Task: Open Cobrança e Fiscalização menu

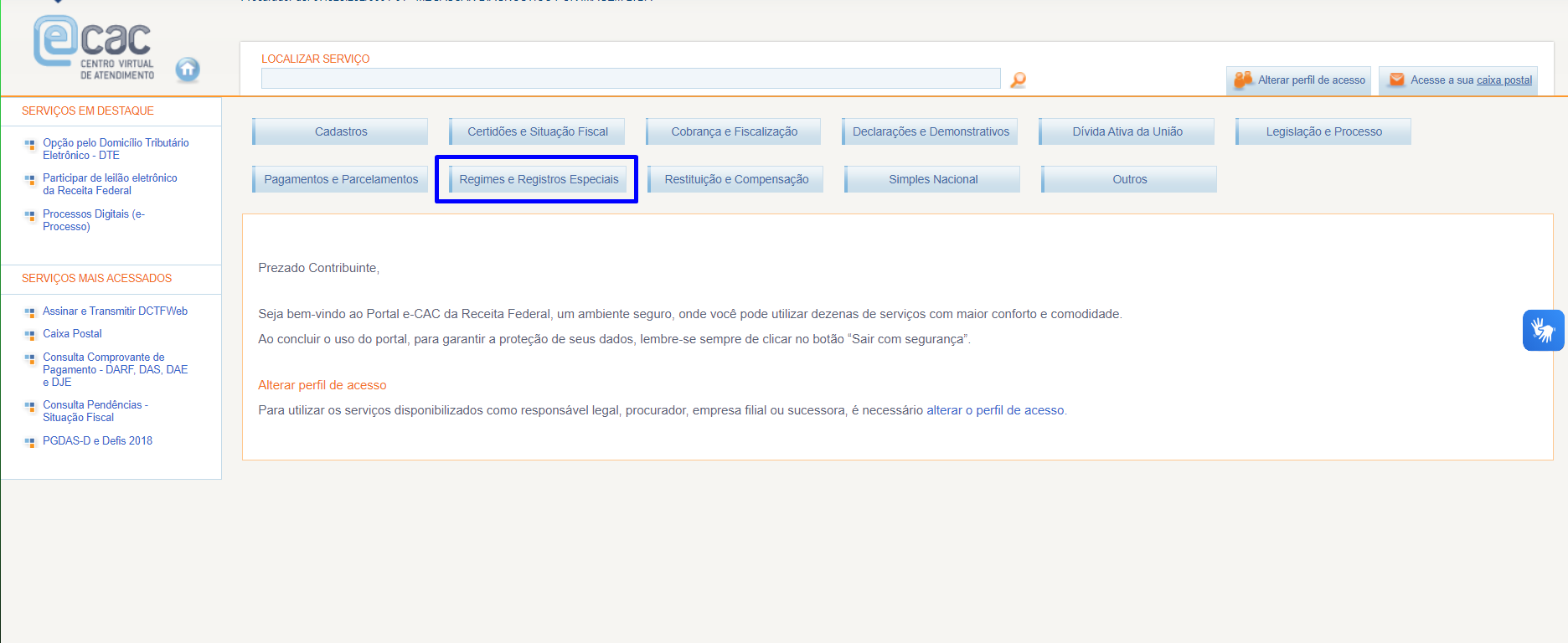Action: [x=734, y=131]
